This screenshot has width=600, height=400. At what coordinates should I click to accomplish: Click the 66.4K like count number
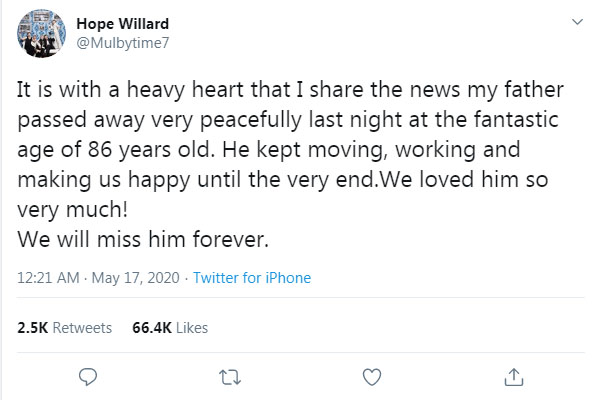[151, 327]
